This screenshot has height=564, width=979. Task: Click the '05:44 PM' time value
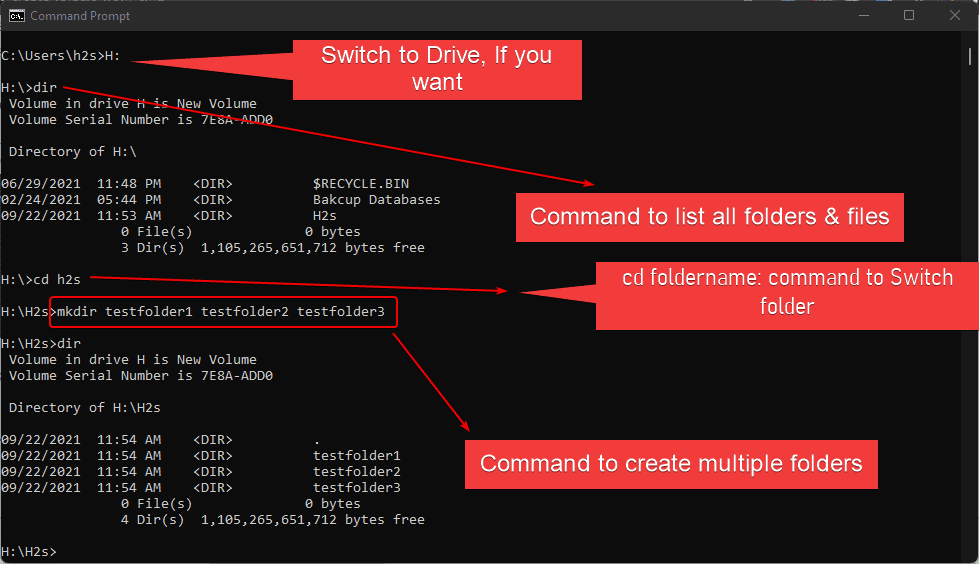pos(129,200)
